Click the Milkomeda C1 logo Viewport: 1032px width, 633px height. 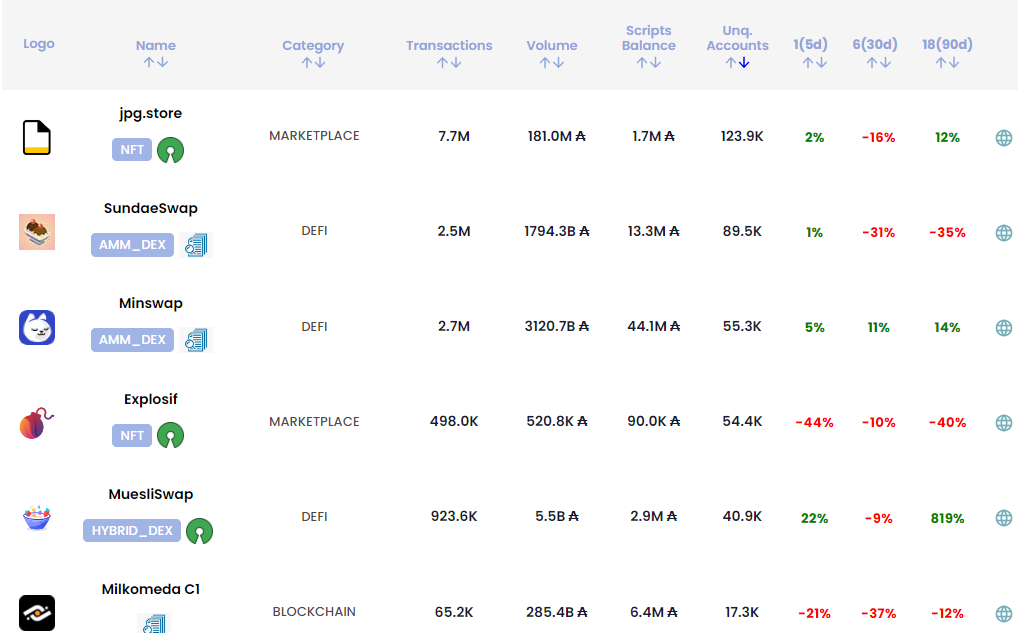(37, 613)
